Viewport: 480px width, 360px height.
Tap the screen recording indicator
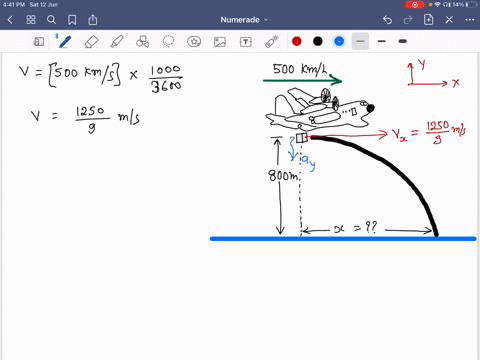(415, 5)
